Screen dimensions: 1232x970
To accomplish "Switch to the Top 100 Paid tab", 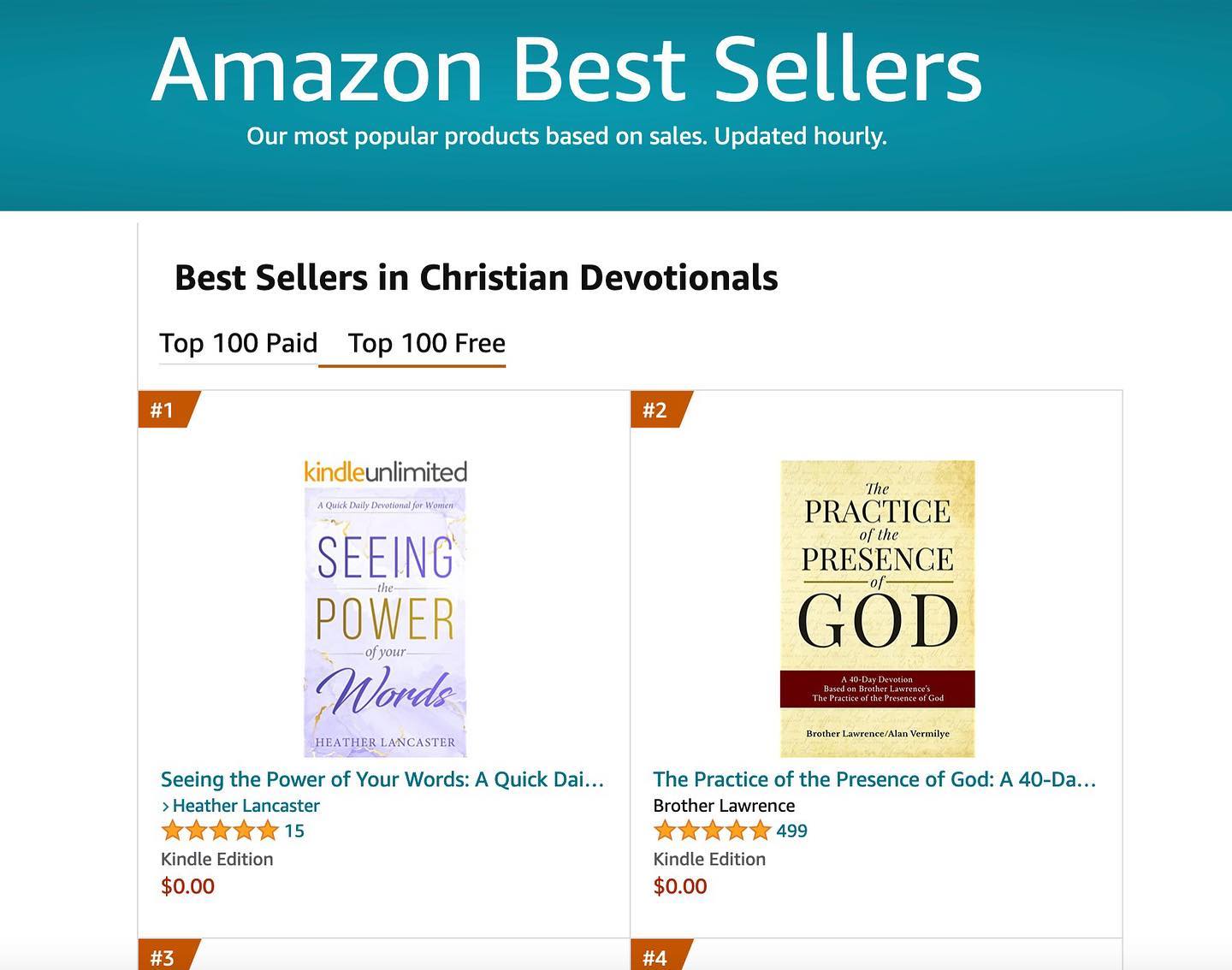I will (238, 343).
